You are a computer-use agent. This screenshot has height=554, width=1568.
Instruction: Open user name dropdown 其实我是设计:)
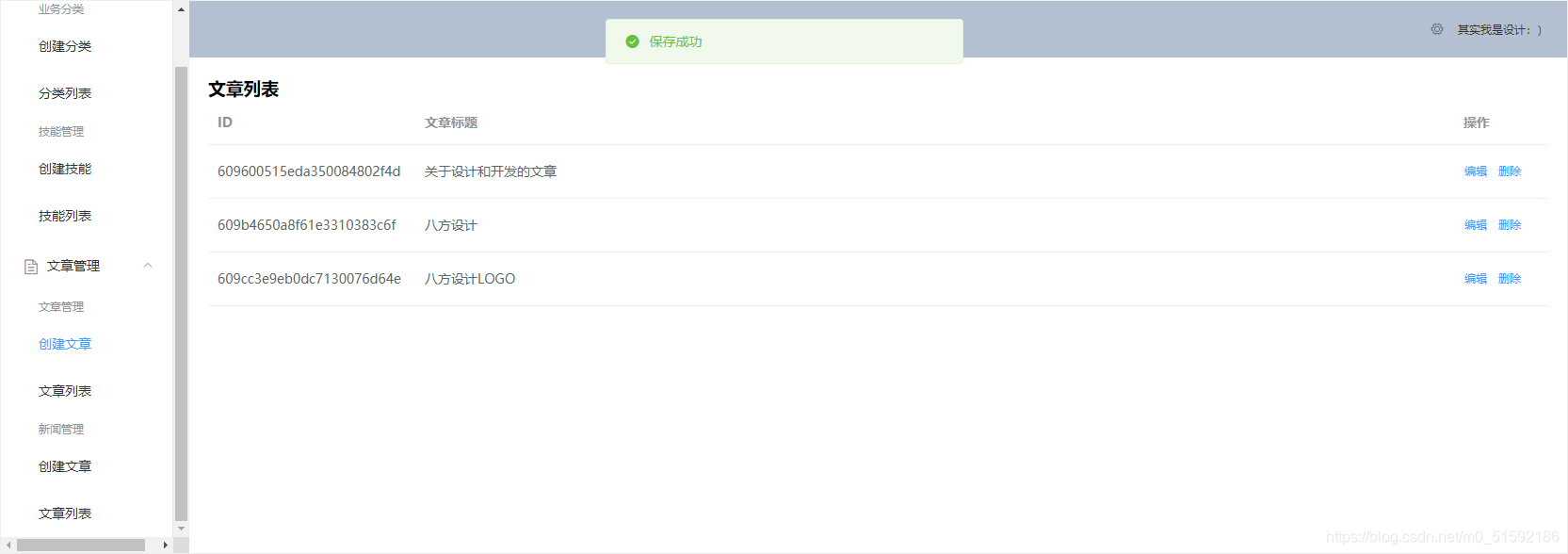pyautogui.click(x=1499, y=30)
